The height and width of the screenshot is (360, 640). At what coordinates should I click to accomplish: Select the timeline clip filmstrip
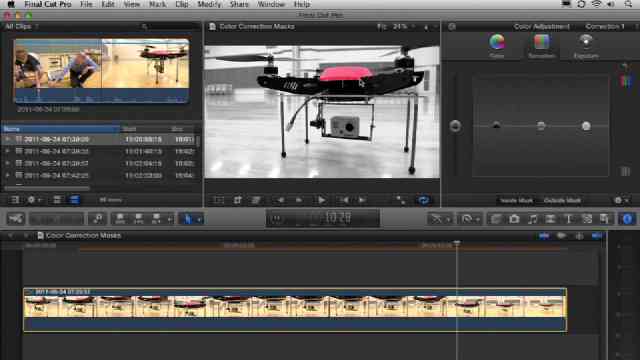[295, 309]
